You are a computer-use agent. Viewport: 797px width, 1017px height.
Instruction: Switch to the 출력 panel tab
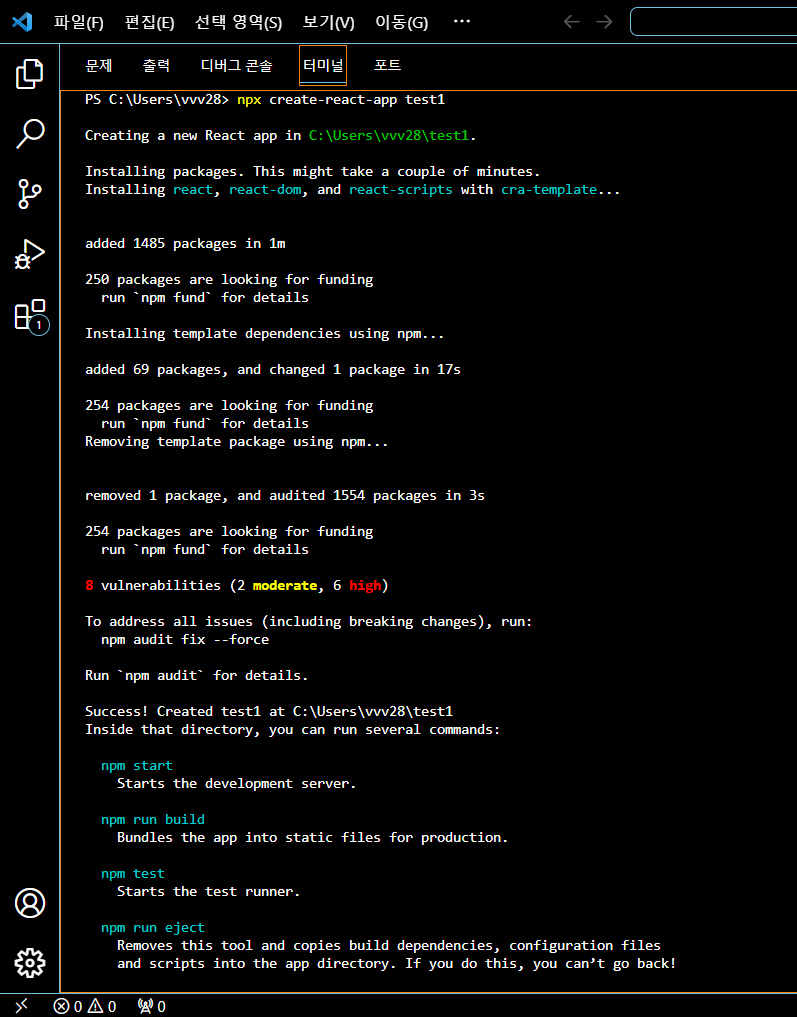coord(156,65)
